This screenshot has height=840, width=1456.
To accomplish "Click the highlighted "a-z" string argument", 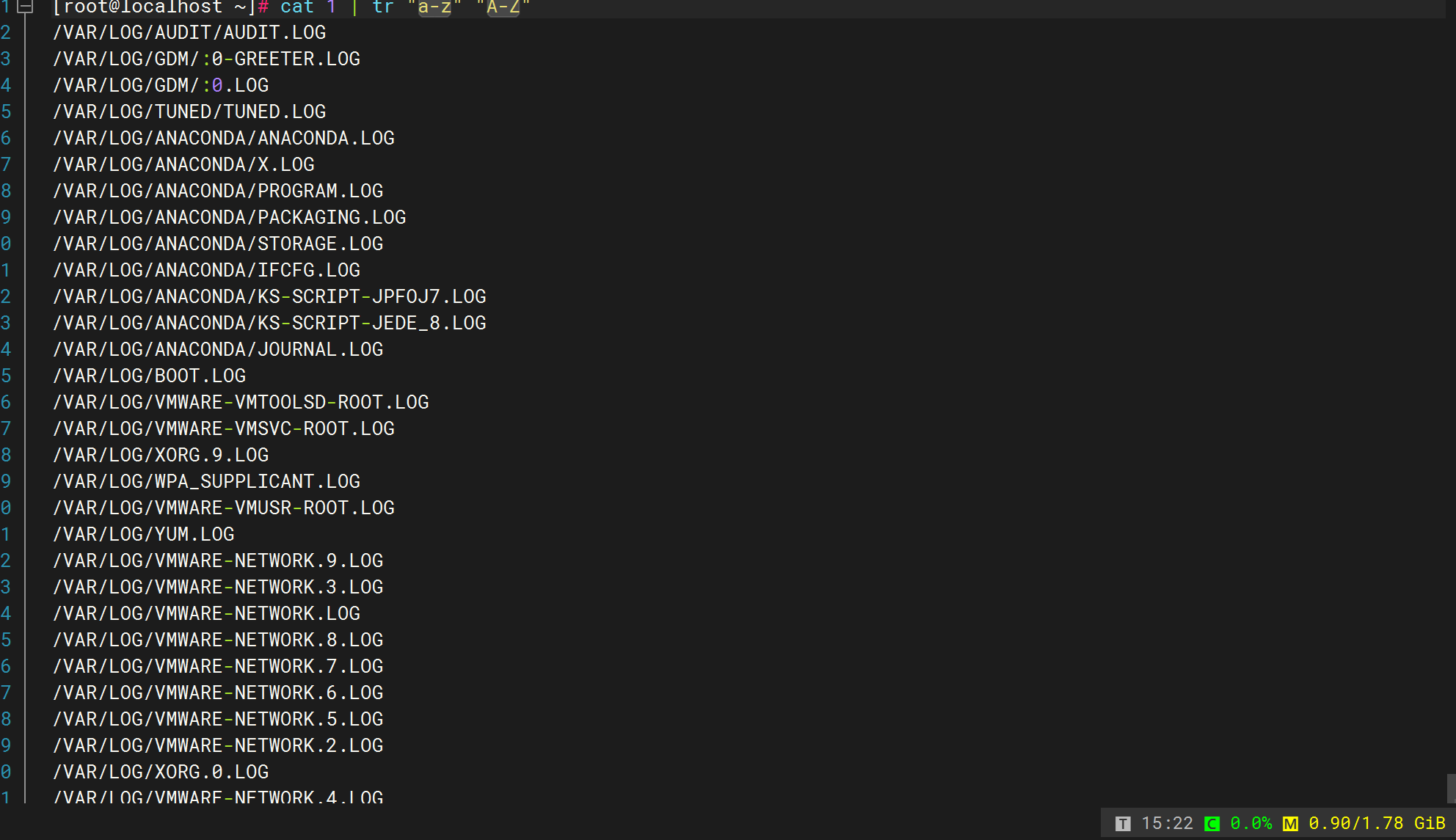I will 434,7.
